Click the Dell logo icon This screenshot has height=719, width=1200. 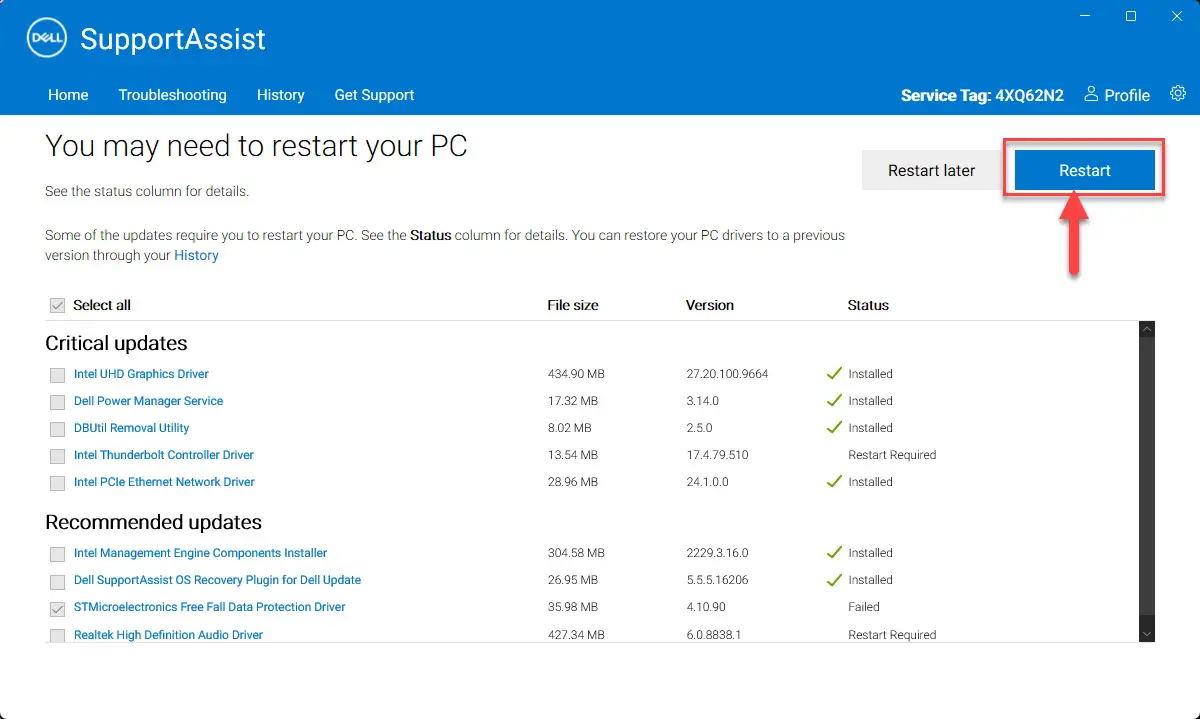click(46, 39)
